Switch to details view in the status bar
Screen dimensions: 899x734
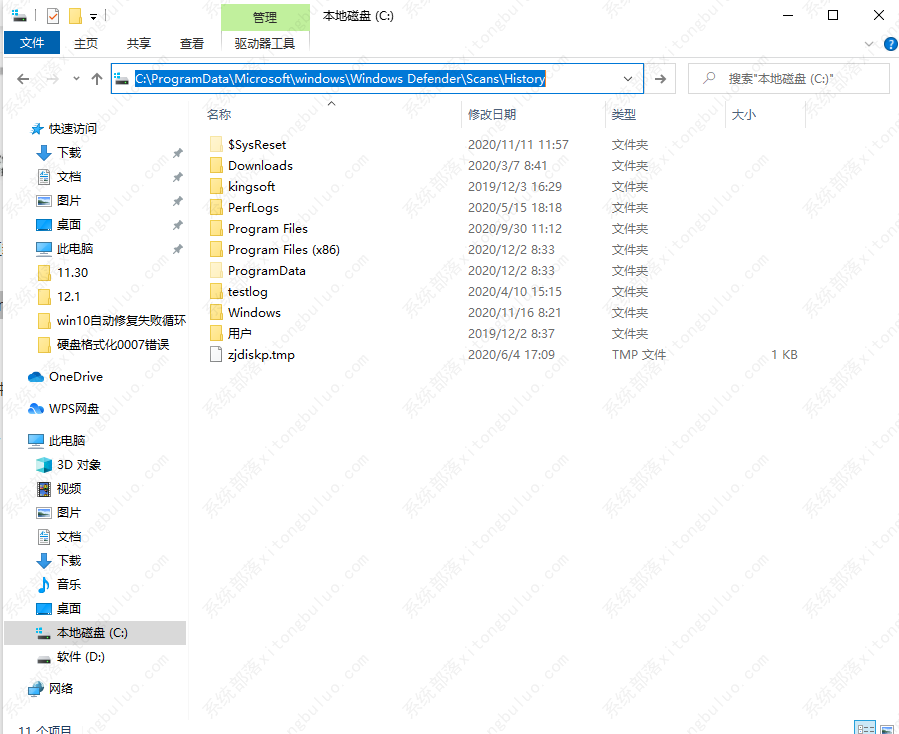[864, 727]
